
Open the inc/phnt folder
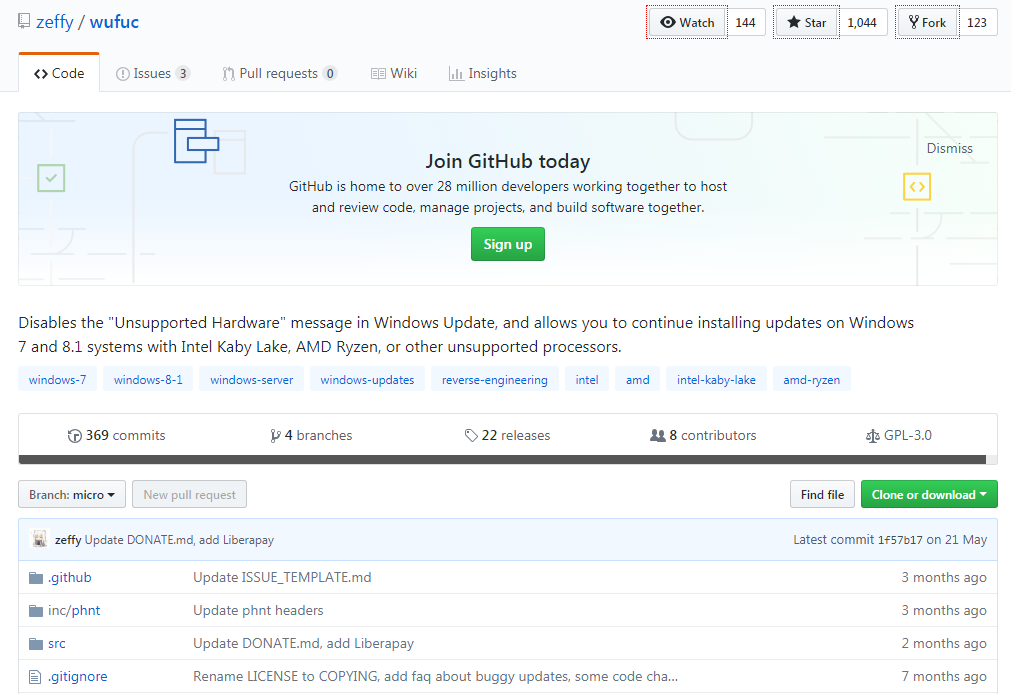(74, 610)
